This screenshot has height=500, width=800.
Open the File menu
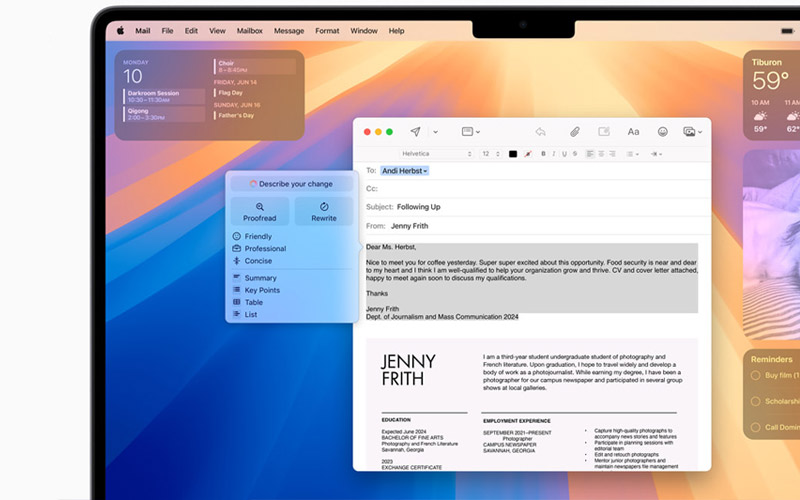click(x=167, y=31)
